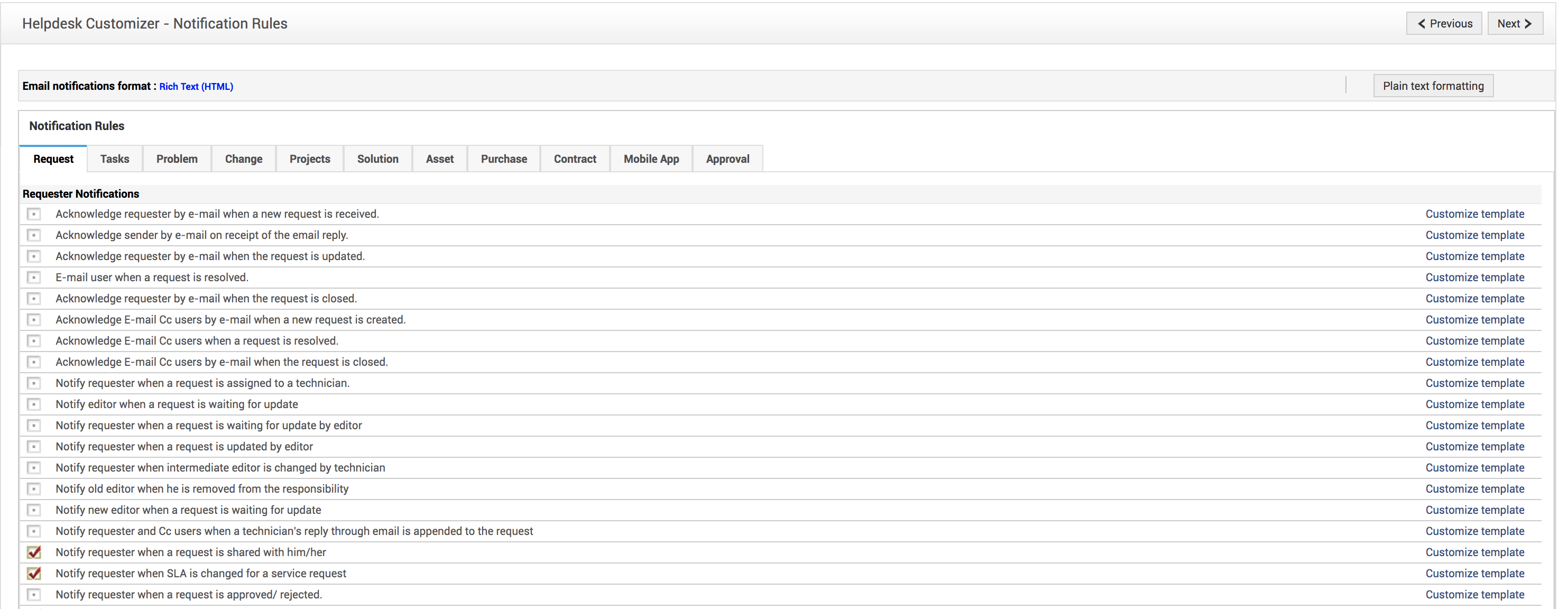The width and height of the screenshot is (1568, 609).
Task: Customize template for request resolved e-mail
Action: click(x=1474, y=278)
